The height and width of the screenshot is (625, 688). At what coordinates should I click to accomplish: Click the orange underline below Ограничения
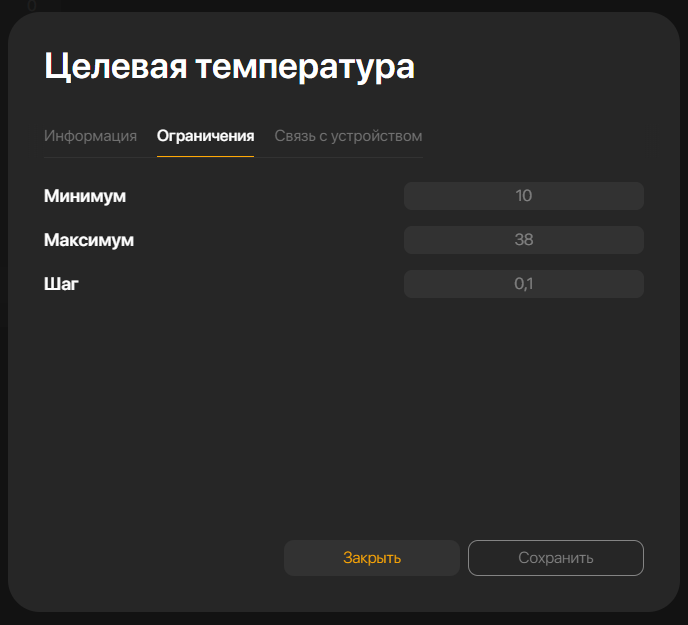pyautogui.click(x=205, y=156)
